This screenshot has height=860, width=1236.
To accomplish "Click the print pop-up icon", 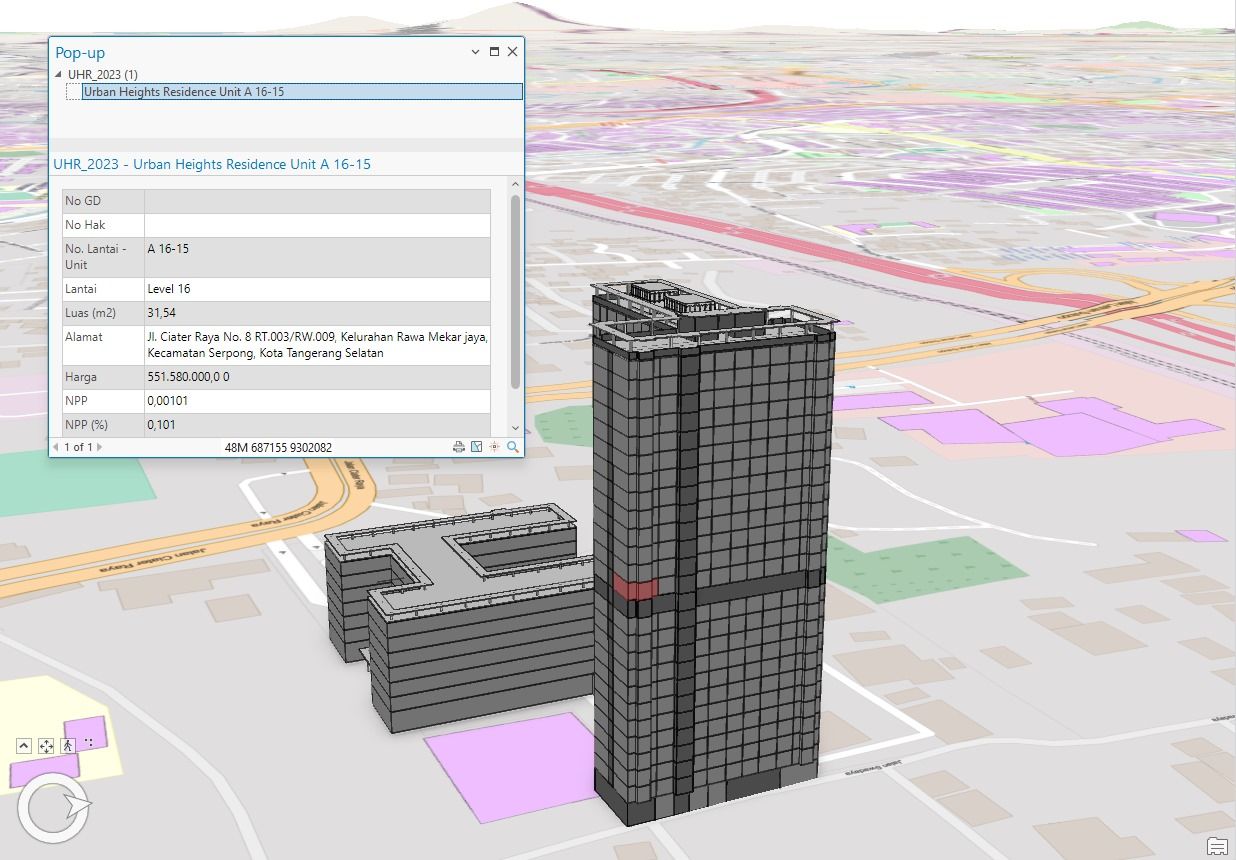I will coord(459,447).
